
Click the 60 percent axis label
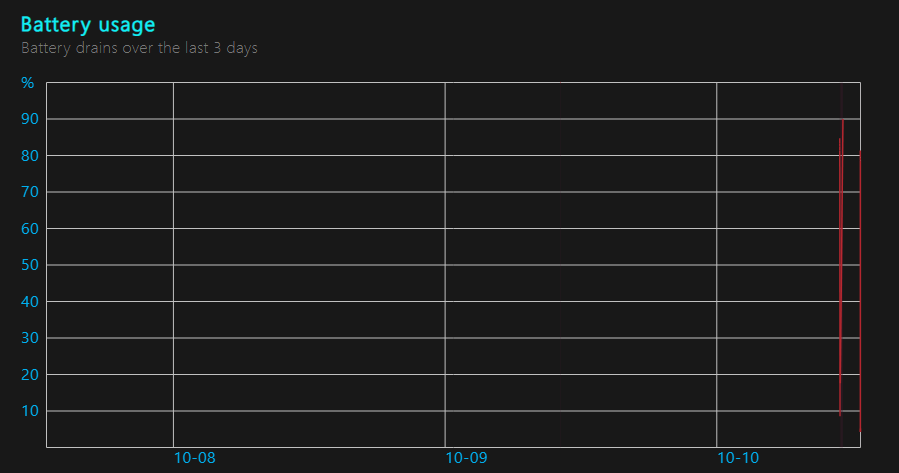(30, 228)
